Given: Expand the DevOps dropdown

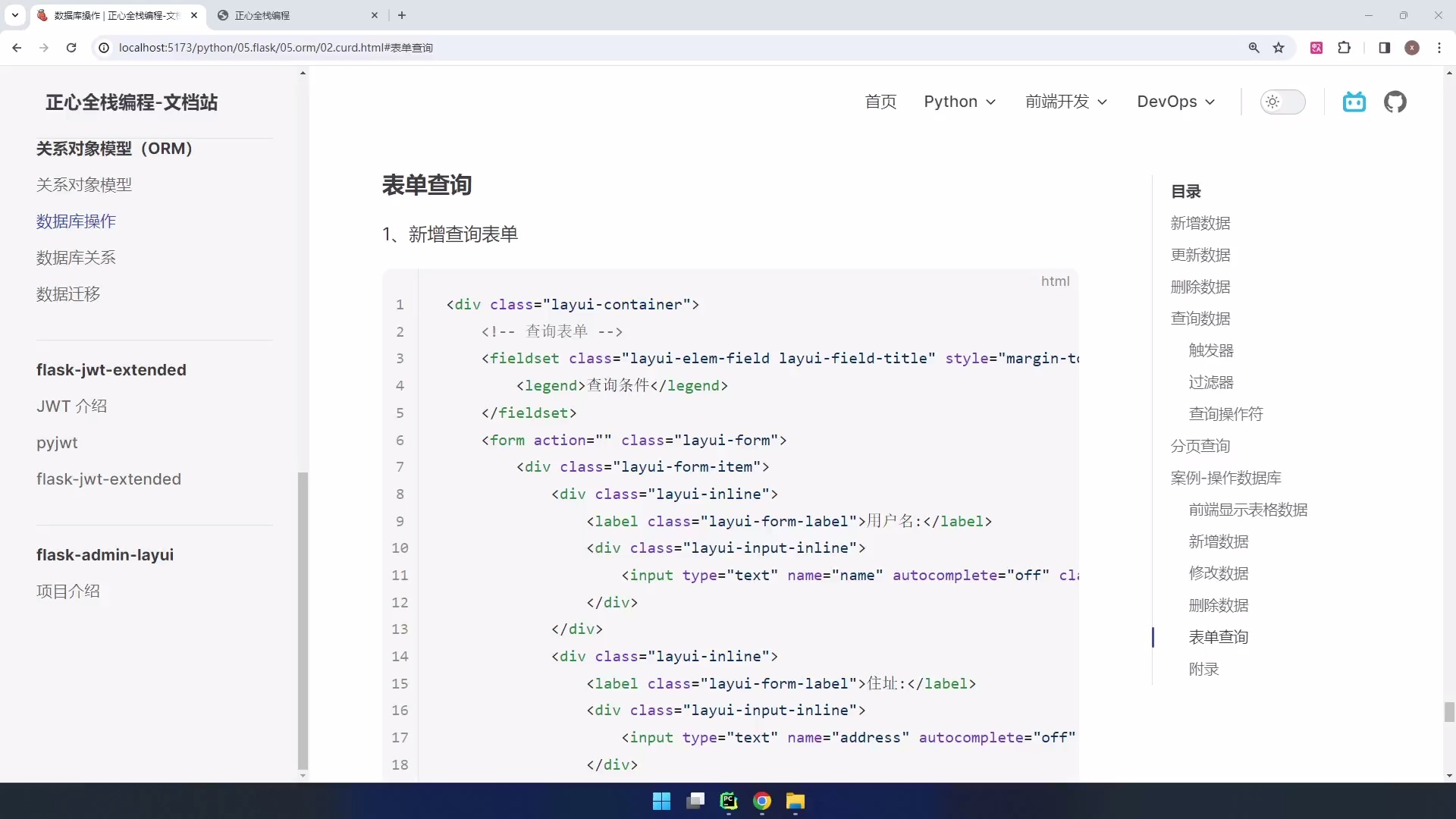Looking at the screenshot, I should pyautogui.click(x=1175, y=102).
